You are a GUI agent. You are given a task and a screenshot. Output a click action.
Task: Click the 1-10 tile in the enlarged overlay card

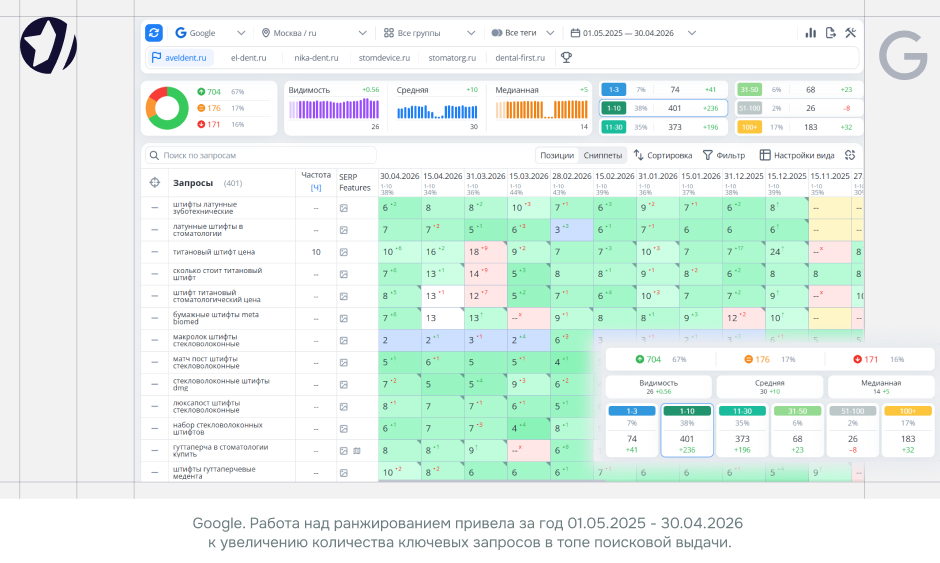[x=687, y=430]
